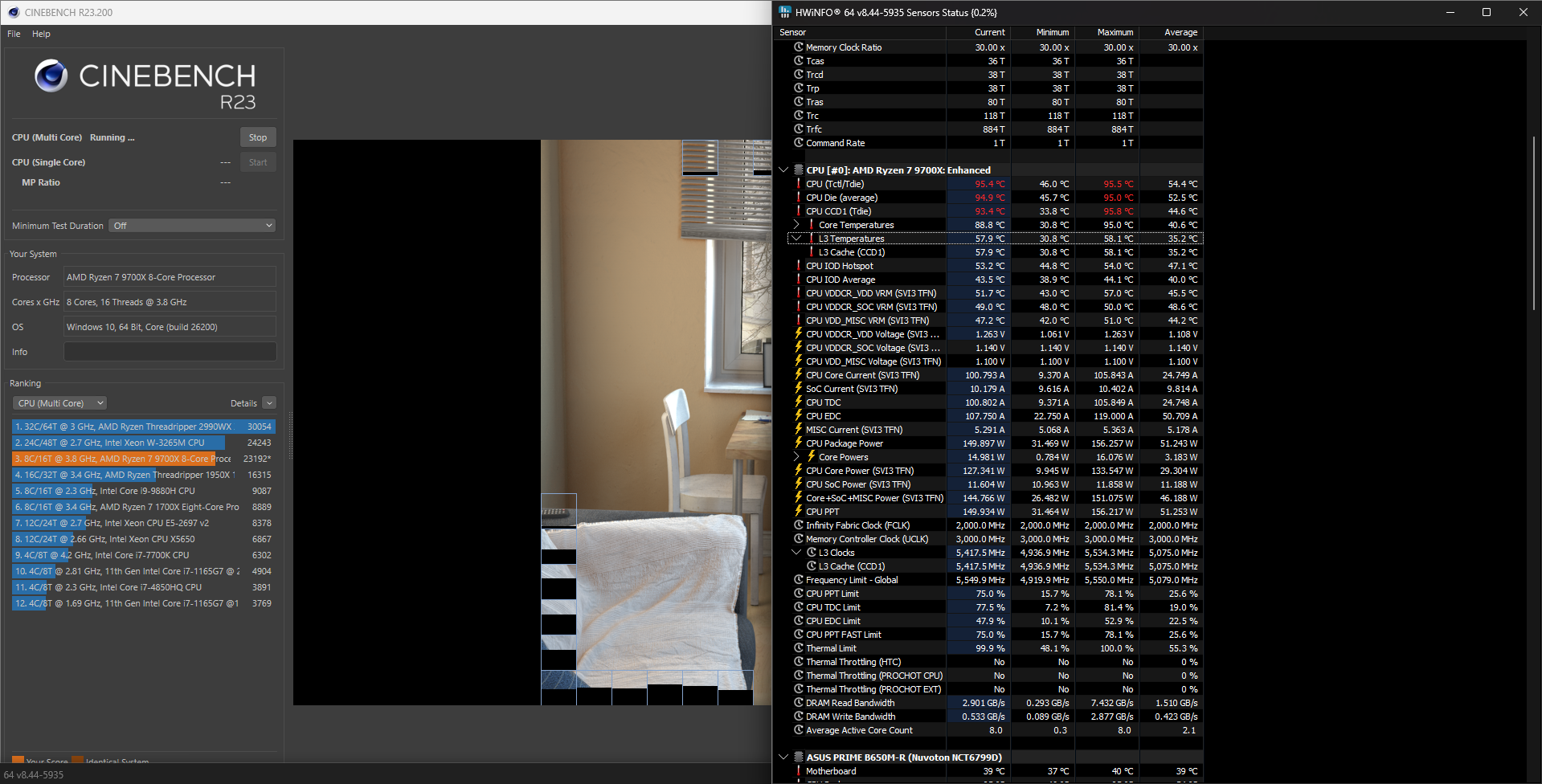Click the Thermal Throttling (HTC) sensor label
The height and width of the screenshot is (784, 1542).
[853, 662]
